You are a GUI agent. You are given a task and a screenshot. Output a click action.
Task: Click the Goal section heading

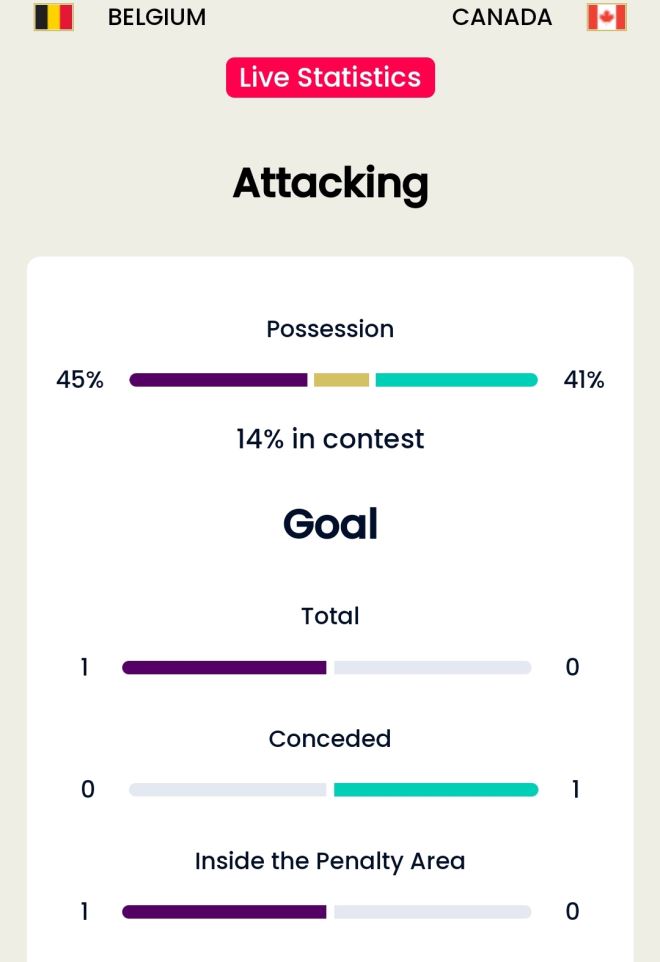click(x=330, y=524)
